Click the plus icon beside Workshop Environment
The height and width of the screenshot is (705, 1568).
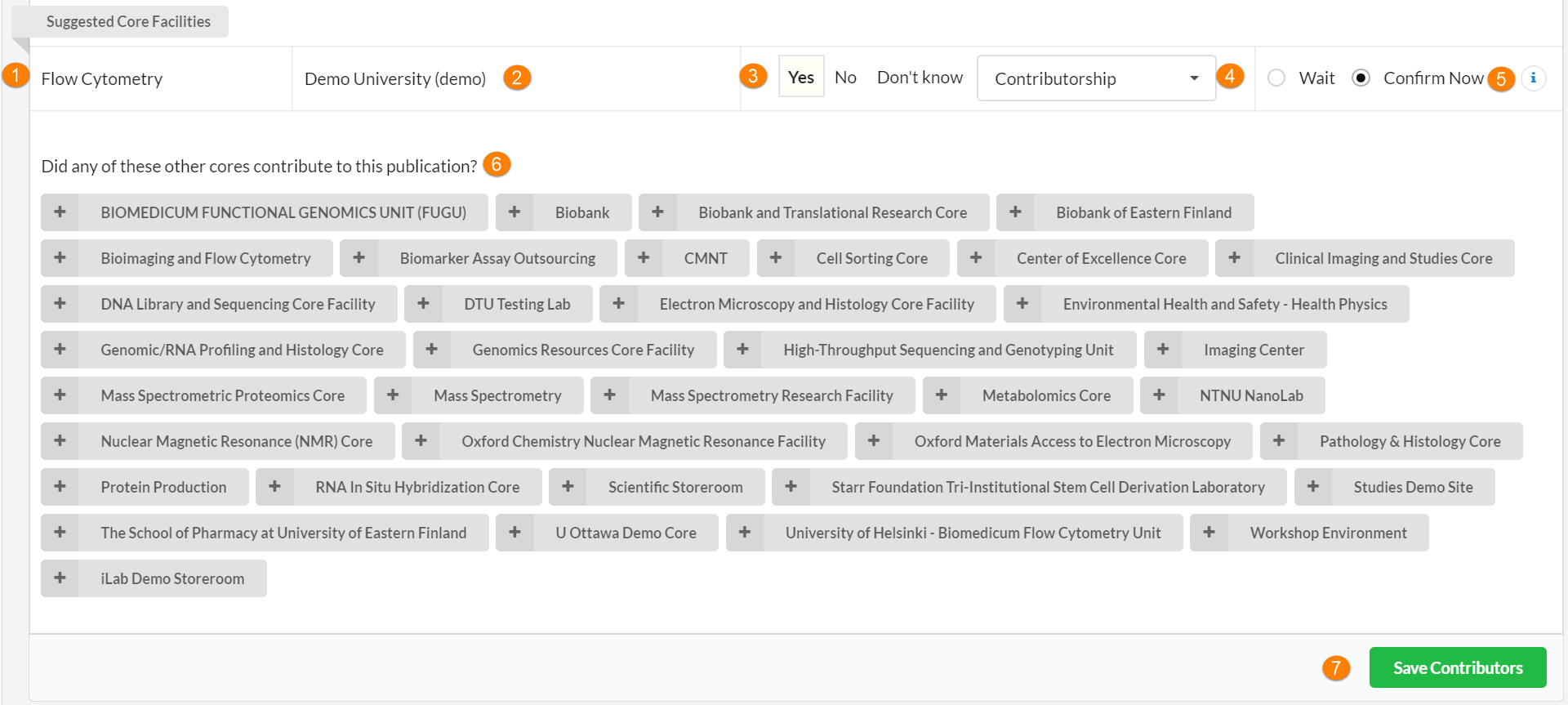coord(1209,533)
